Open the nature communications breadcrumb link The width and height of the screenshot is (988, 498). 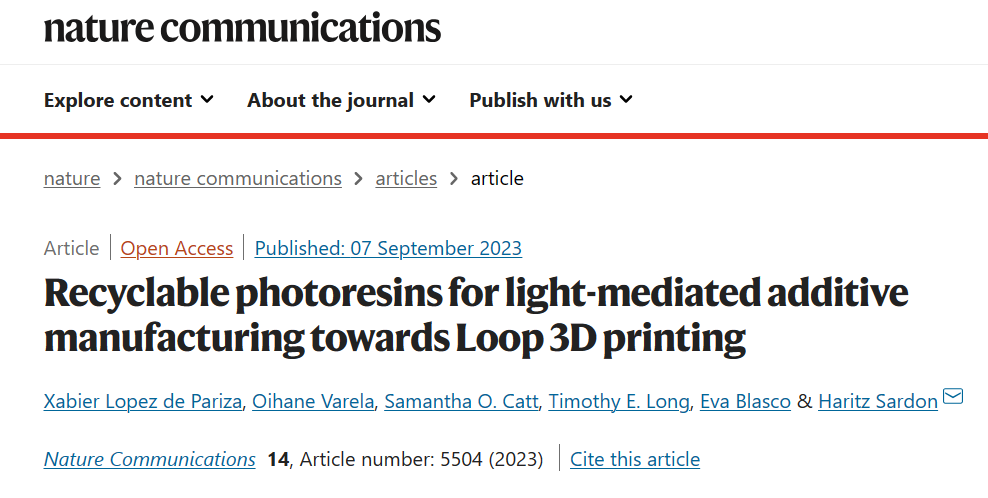pyautogui.click(x=238, y=178)
